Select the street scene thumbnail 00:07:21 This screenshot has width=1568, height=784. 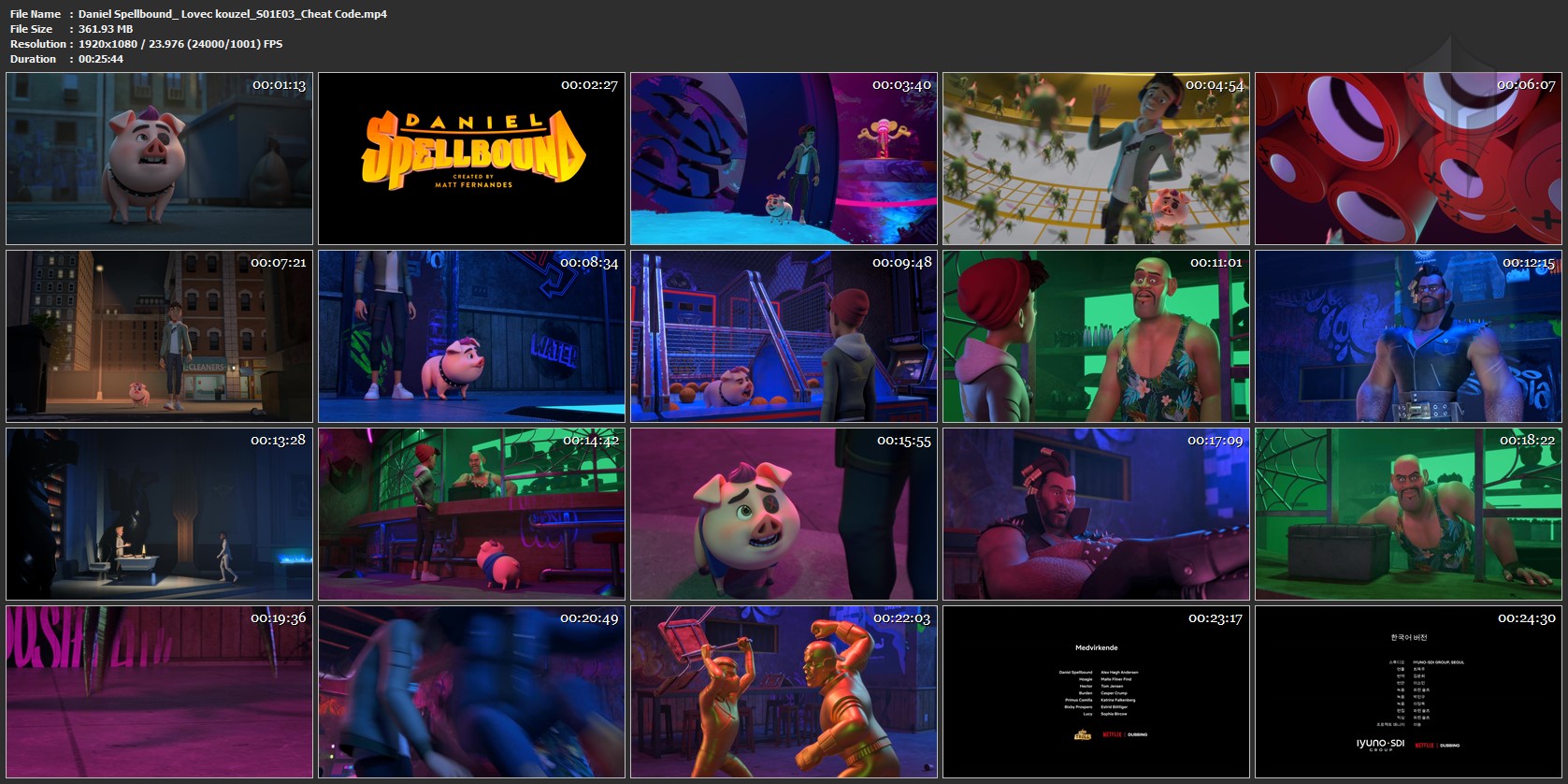tap(159, 336)
